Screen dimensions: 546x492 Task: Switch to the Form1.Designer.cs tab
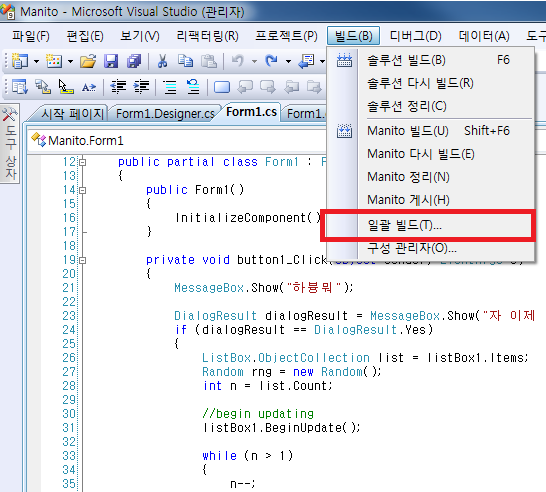click(165, 114)
